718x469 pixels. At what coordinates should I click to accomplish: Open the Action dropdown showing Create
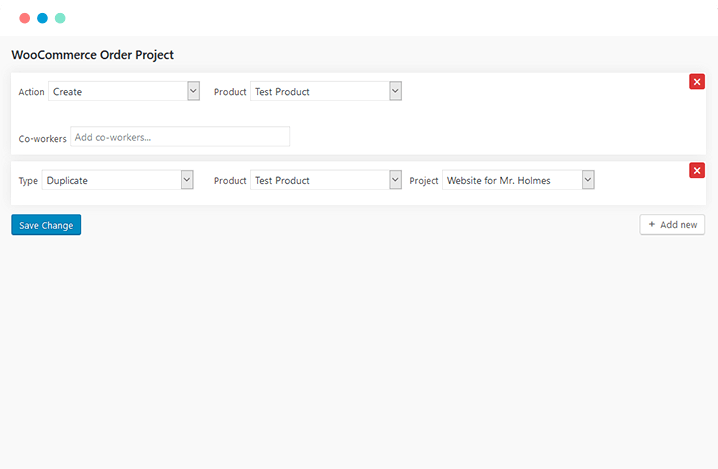[124, 91]
